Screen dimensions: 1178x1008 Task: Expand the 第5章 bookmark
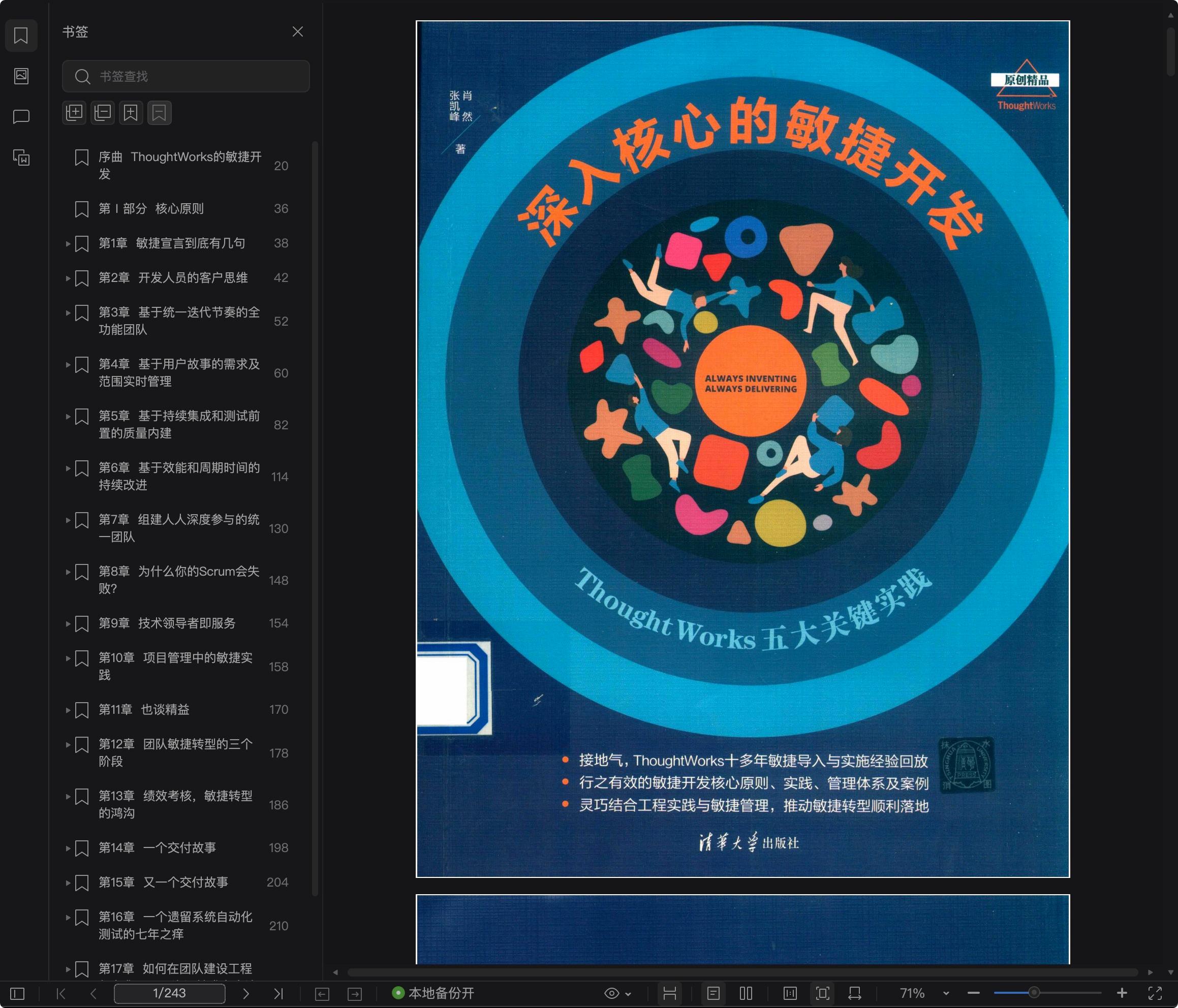click(68, 417)
